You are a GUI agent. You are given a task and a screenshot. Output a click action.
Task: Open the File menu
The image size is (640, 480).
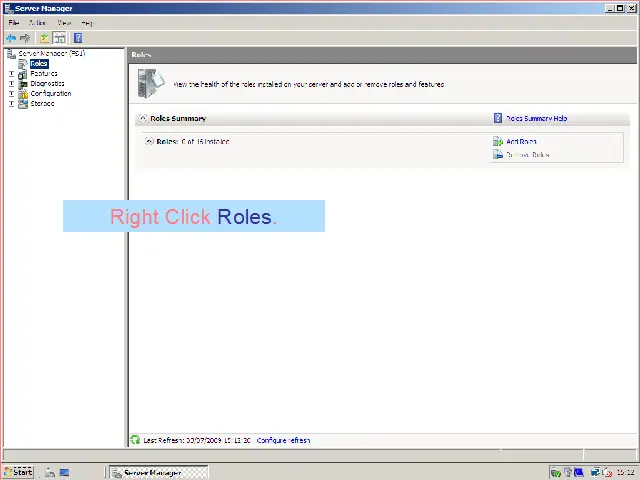click(13, 23)
